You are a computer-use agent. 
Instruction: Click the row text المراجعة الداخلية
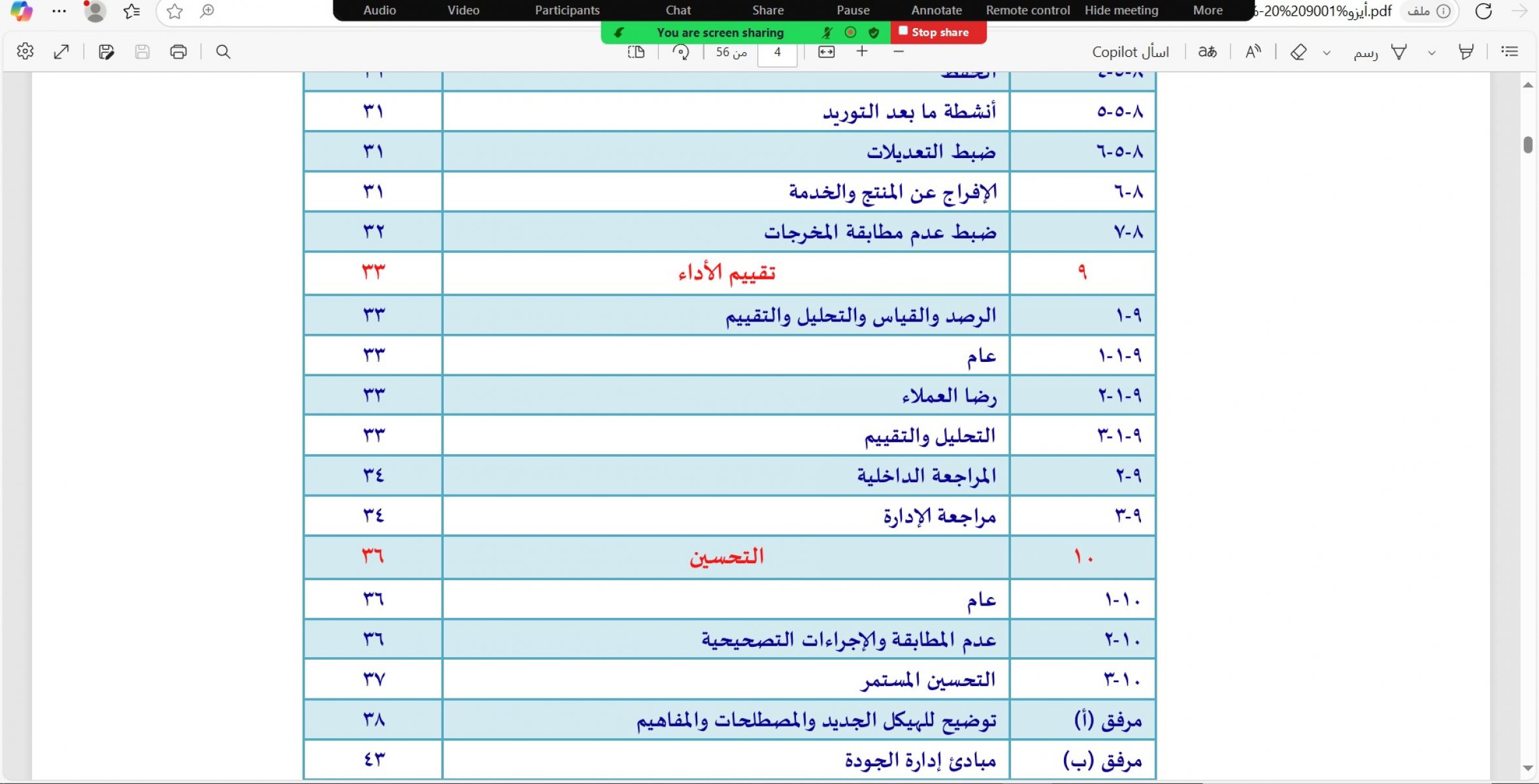927,476
